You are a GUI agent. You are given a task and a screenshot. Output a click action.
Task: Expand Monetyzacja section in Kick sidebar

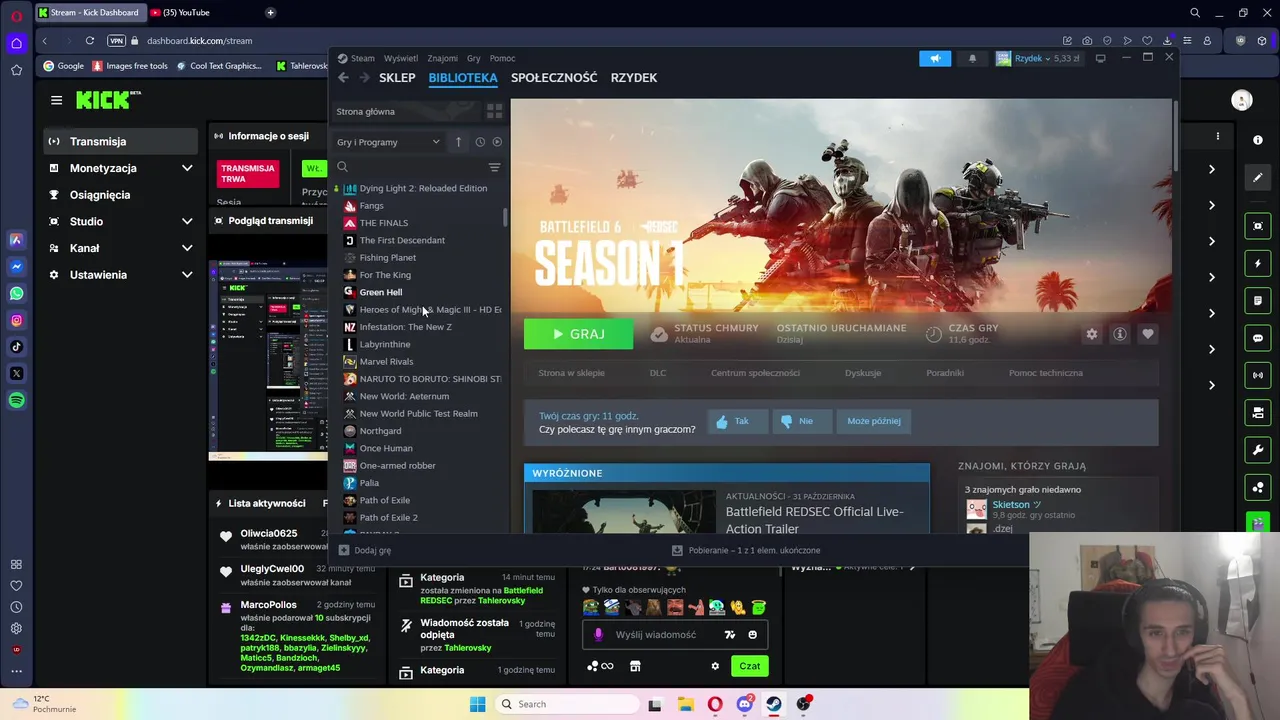click(x=186, y=168)
